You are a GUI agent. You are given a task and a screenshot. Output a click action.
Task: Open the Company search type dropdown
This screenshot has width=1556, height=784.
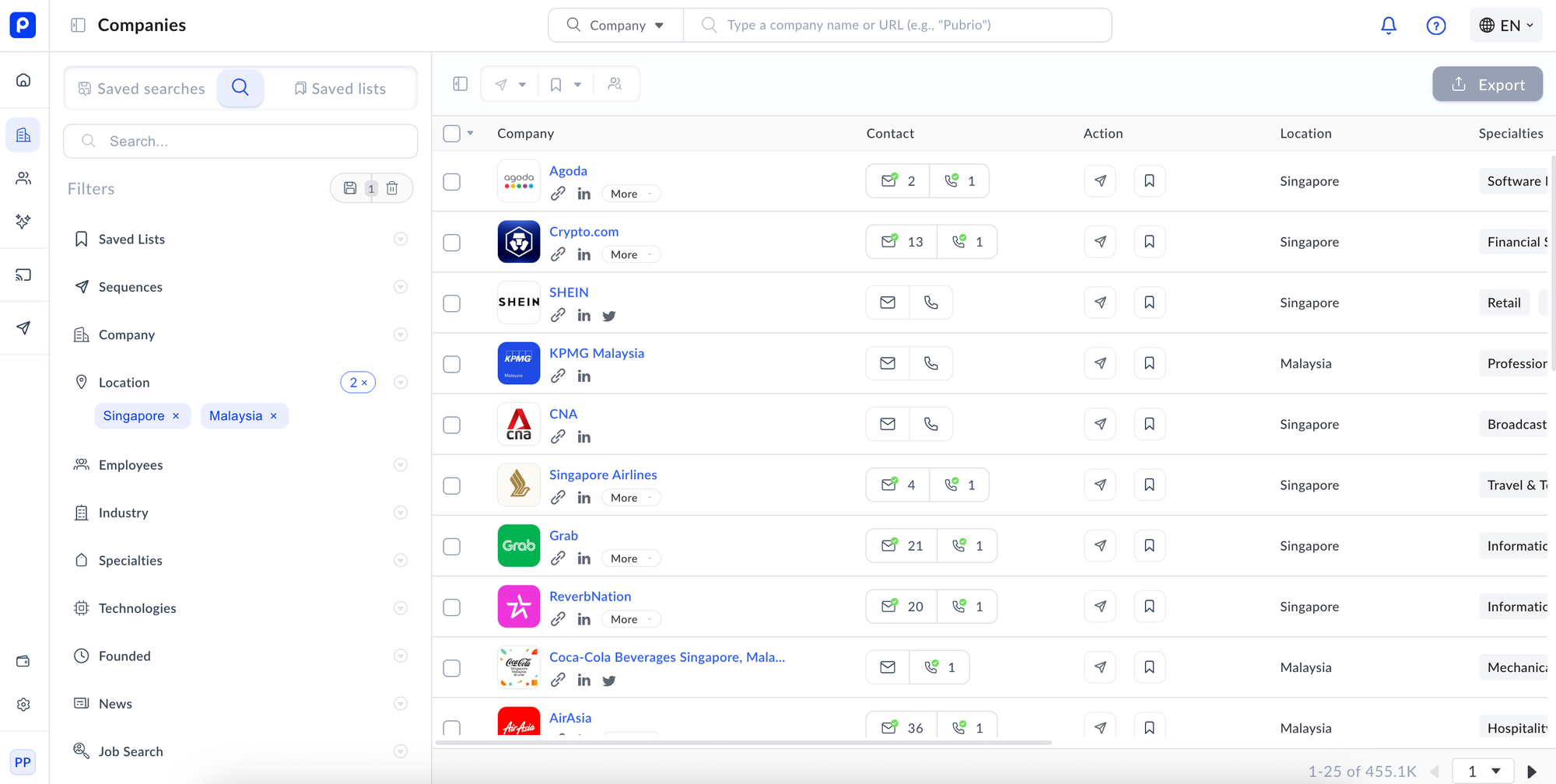616,26
